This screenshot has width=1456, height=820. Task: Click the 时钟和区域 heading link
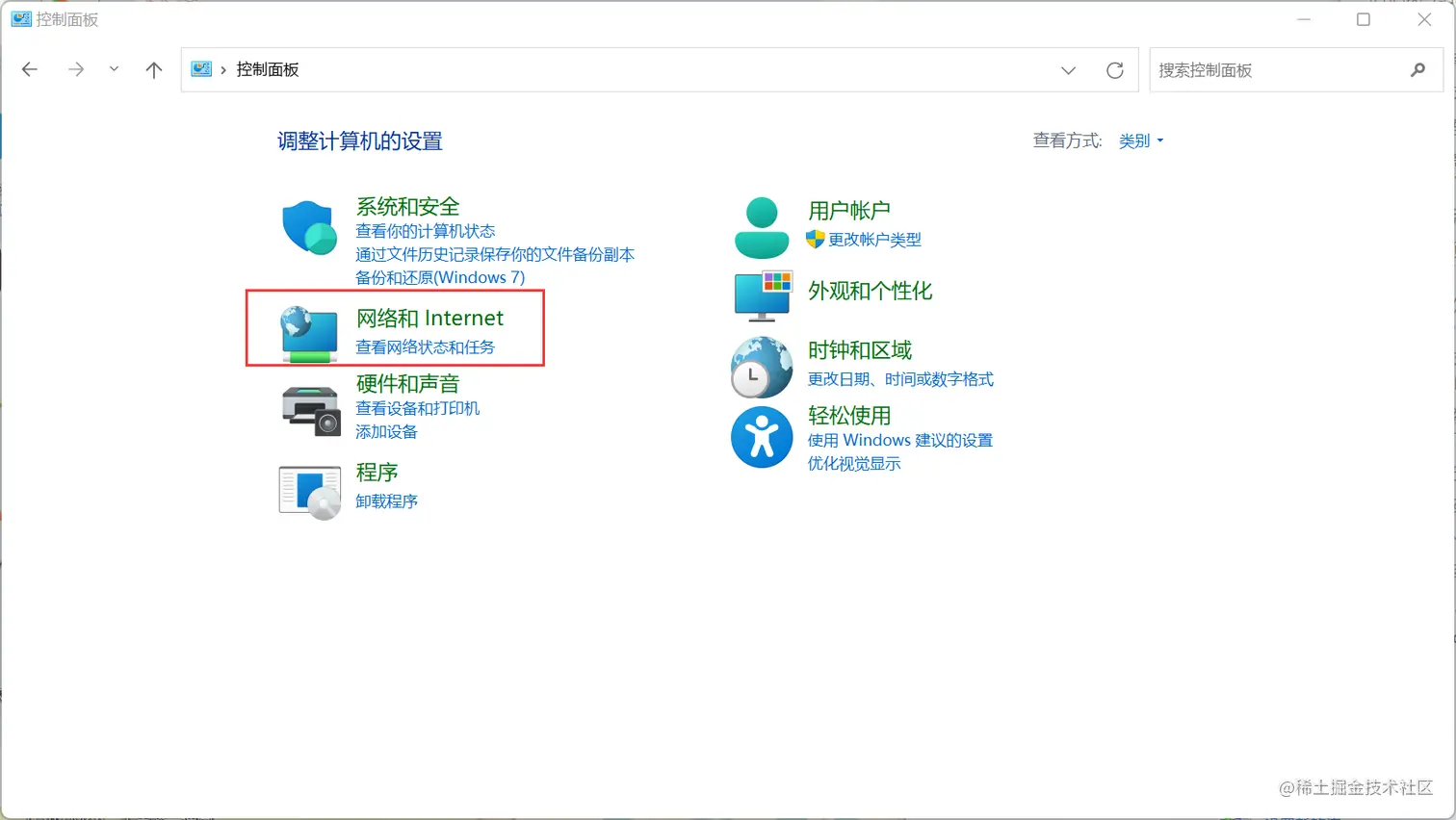859,350
